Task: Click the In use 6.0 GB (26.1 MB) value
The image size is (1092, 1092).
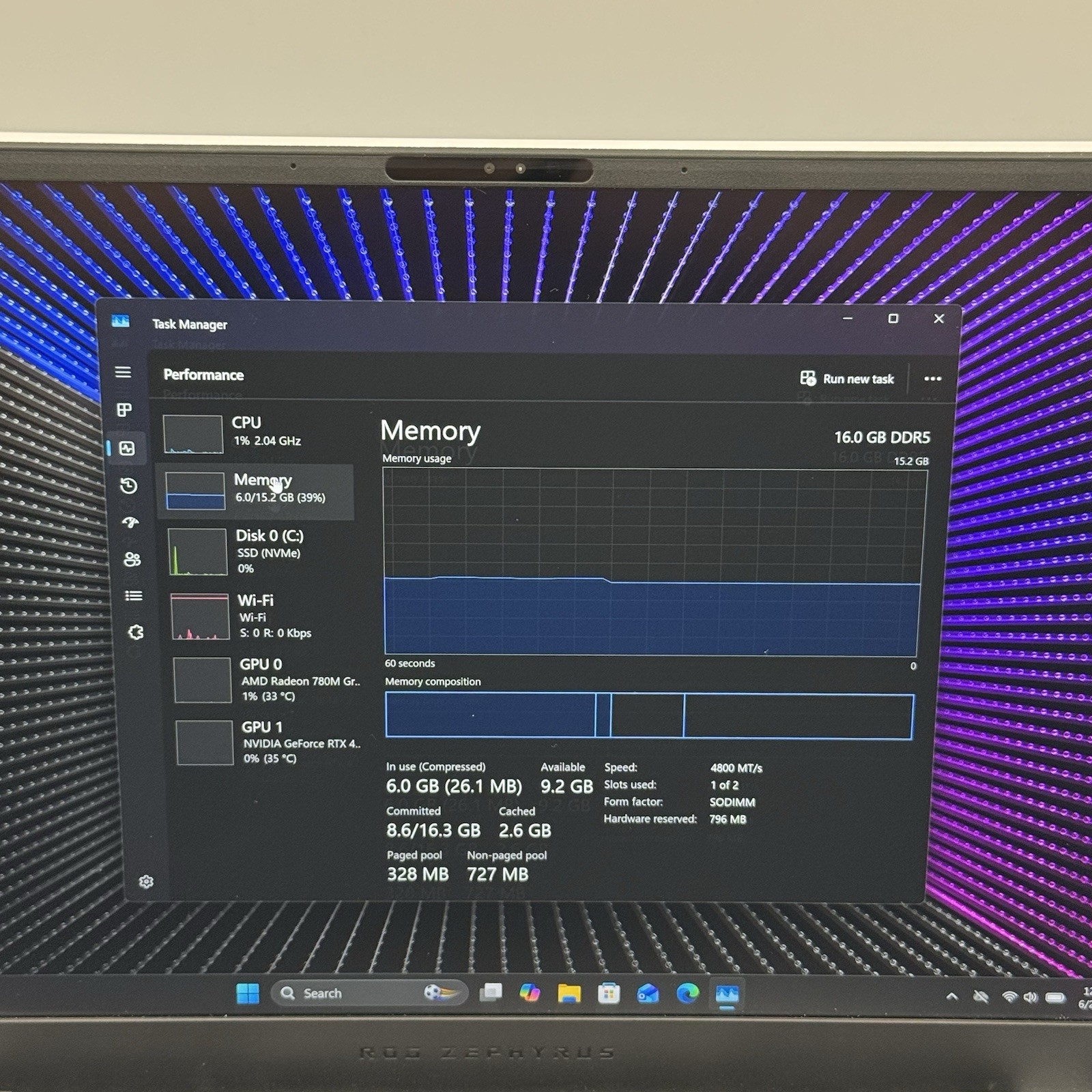Action: click(454, 786)
